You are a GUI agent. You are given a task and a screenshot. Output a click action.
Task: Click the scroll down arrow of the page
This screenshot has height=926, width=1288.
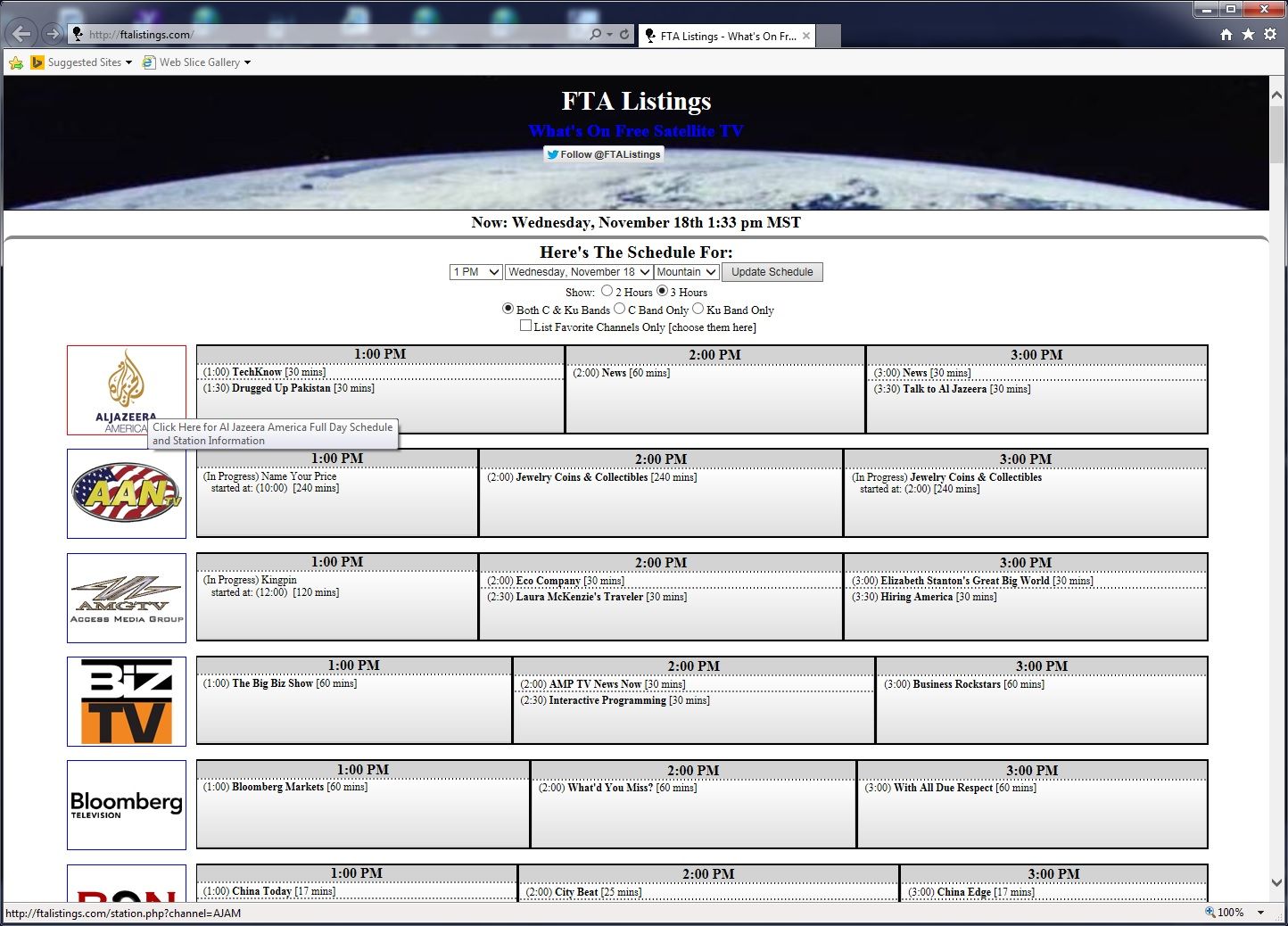[1277, 883]
